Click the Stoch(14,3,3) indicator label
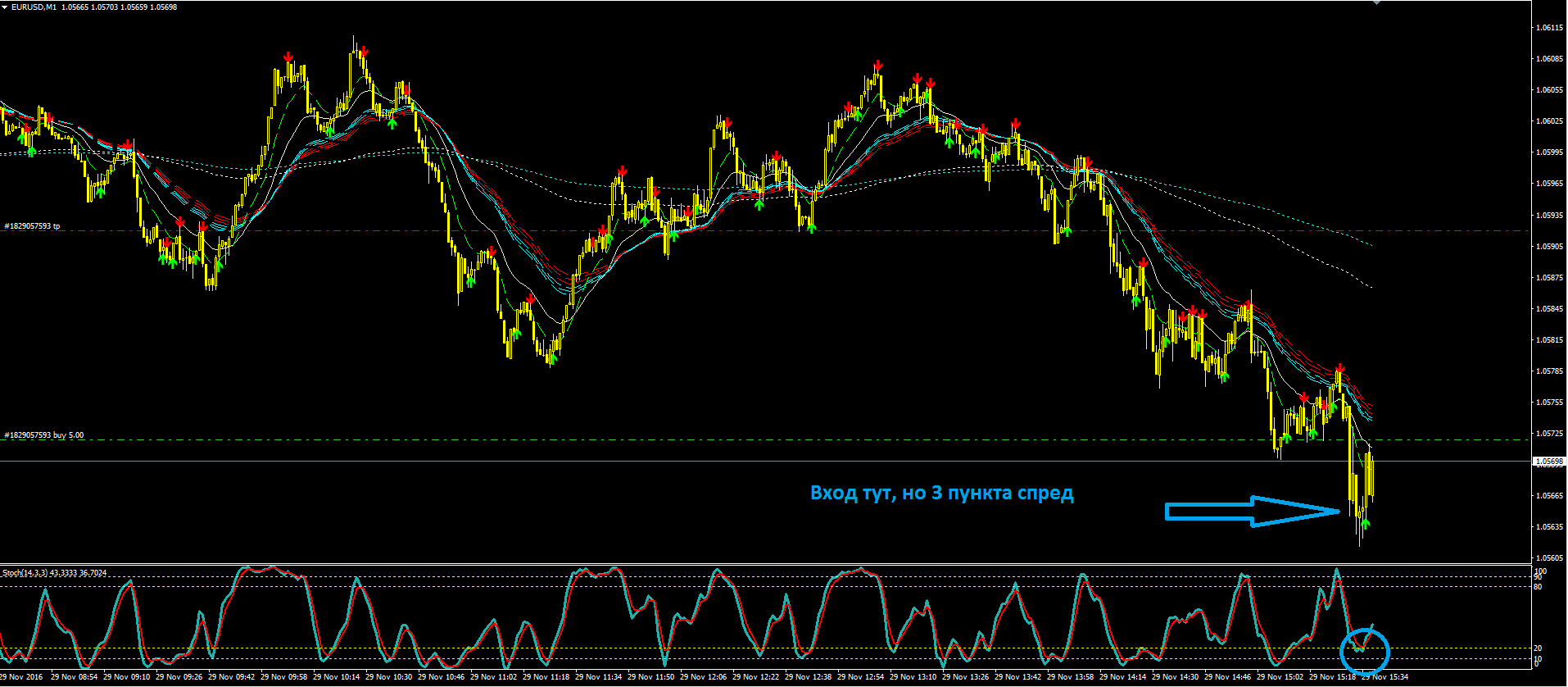 (55, 572)
